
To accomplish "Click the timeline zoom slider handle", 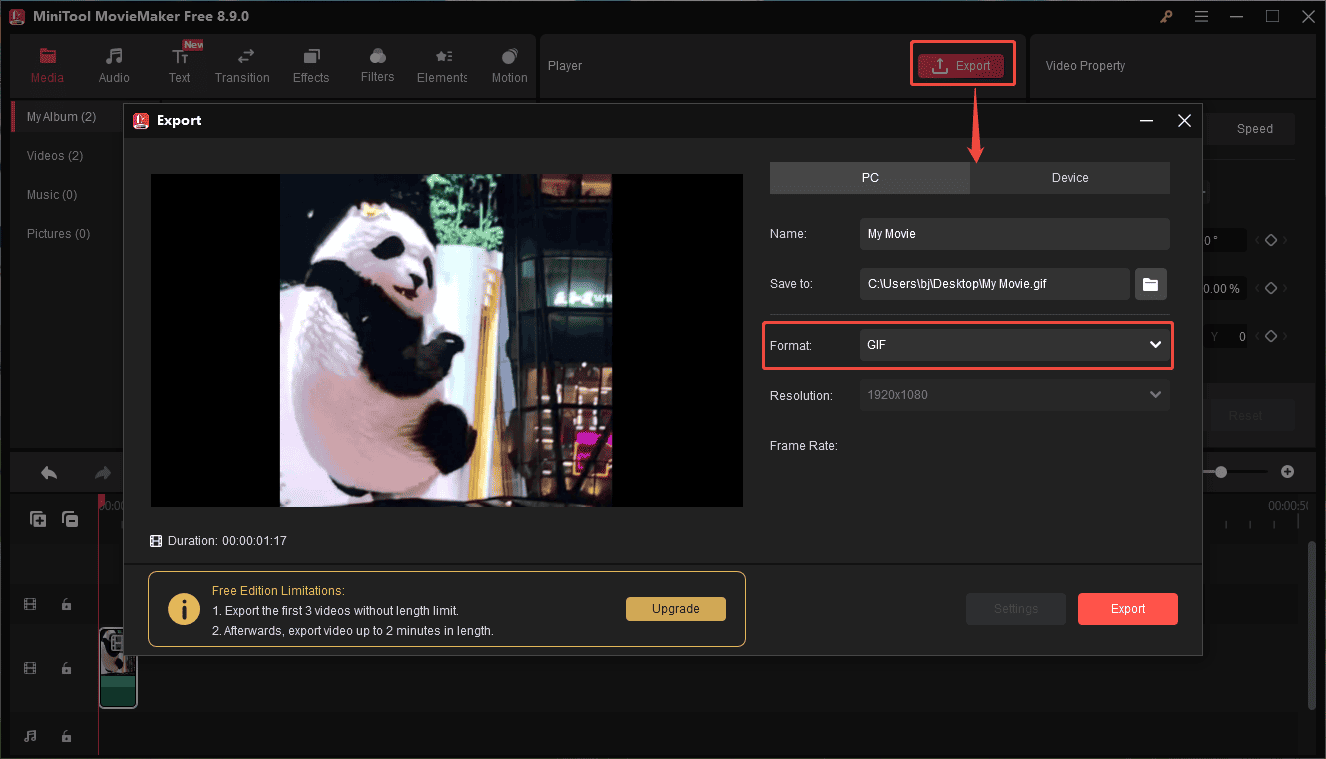I will pyautogui.click(x=1221, y=472).
